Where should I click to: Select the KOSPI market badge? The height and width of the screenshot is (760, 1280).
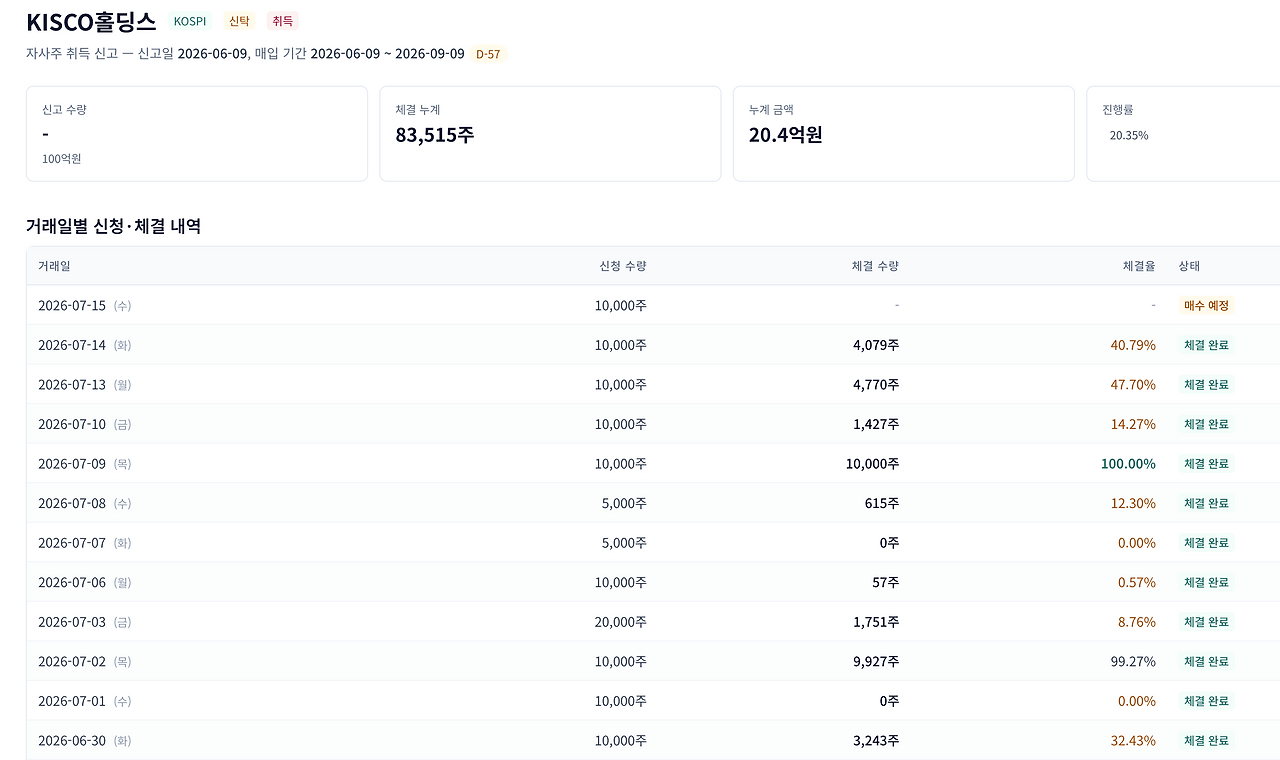pyautogui.click(x=190, y=21)
